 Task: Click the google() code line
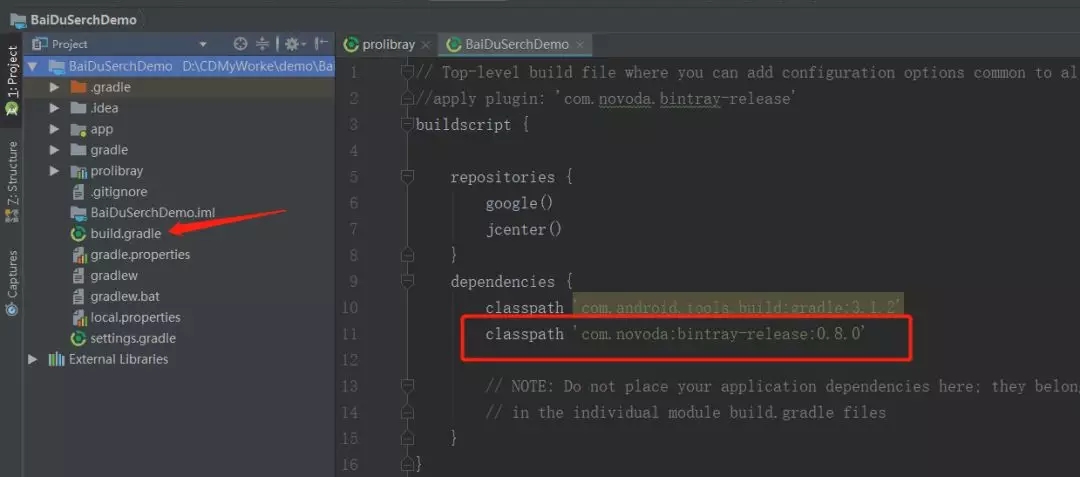pyautogui.click(x=519, y=203)
